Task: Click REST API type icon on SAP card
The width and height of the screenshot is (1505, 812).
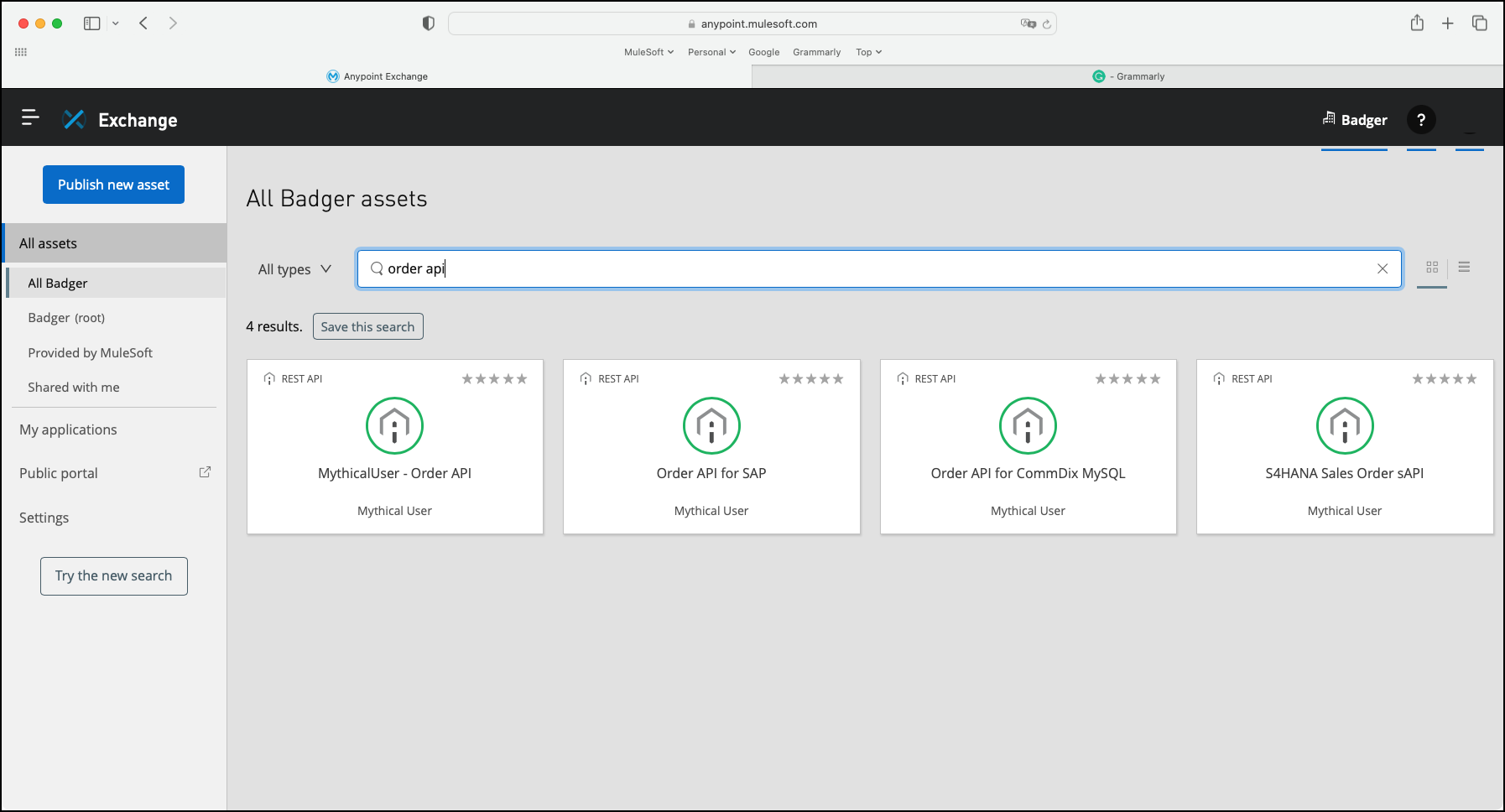Action: [586, 378]
